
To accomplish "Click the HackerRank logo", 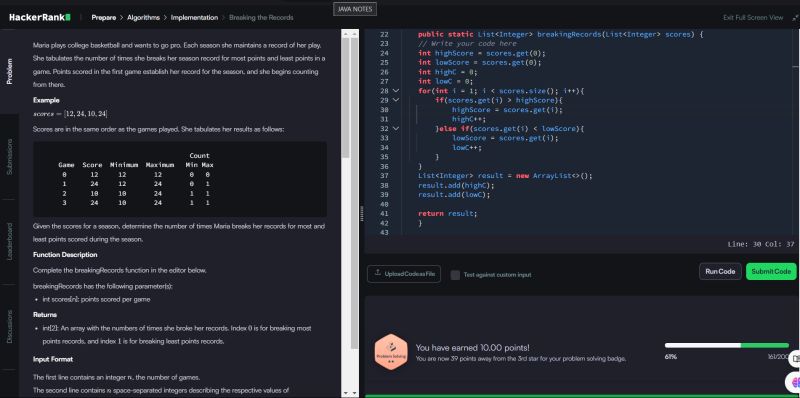I will (40, 17).
